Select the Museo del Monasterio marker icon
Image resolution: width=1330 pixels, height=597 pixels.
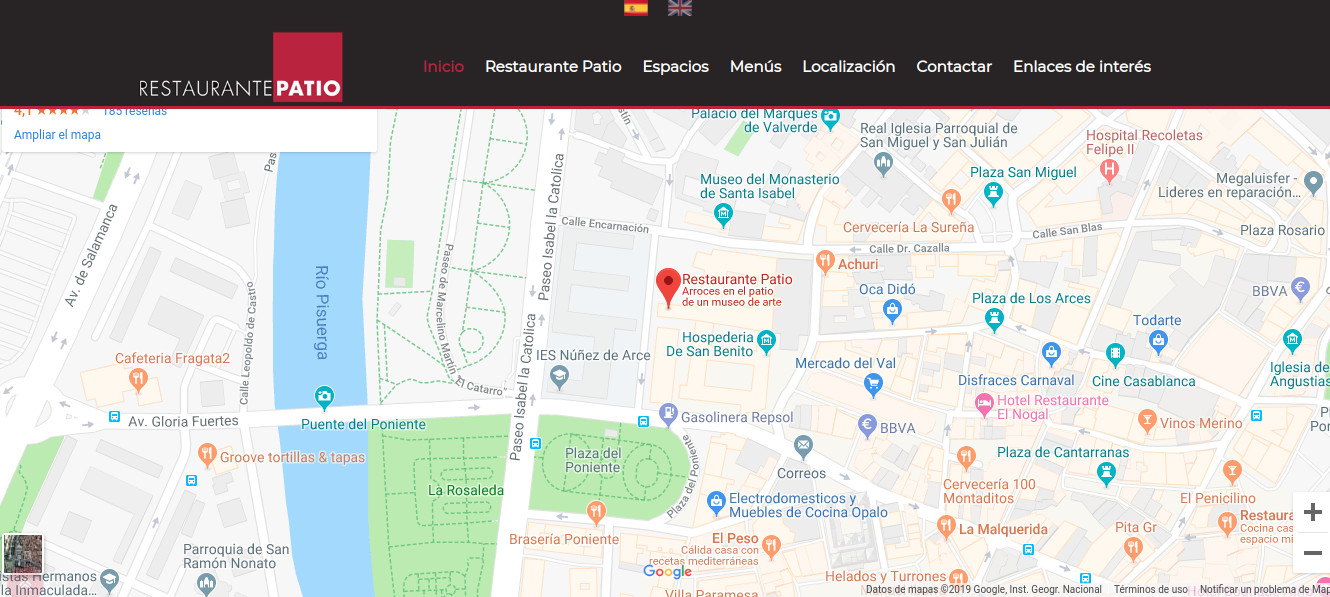[724, 213]
